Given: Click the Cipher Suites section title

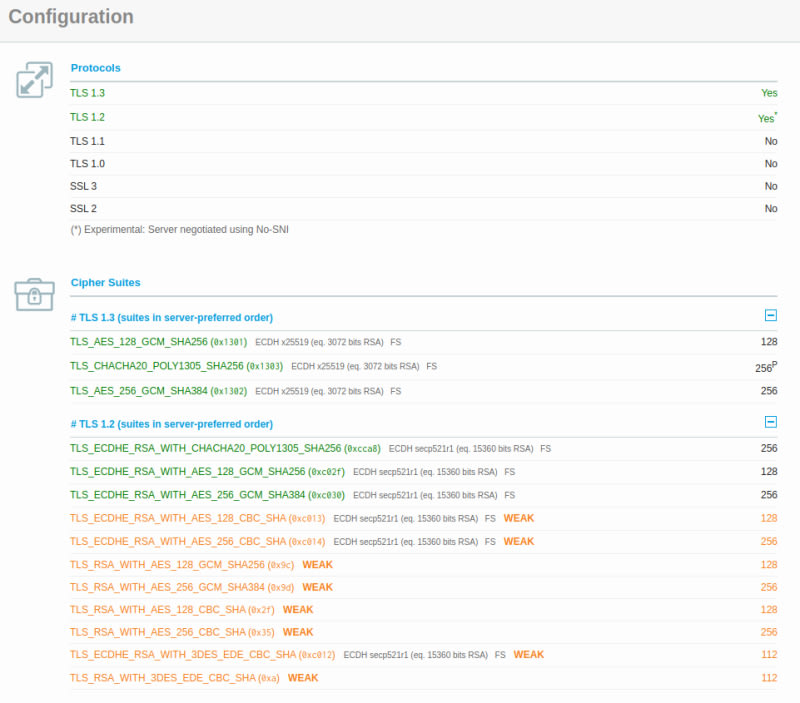Looking at the screenshot, I should tap(105, 282).
